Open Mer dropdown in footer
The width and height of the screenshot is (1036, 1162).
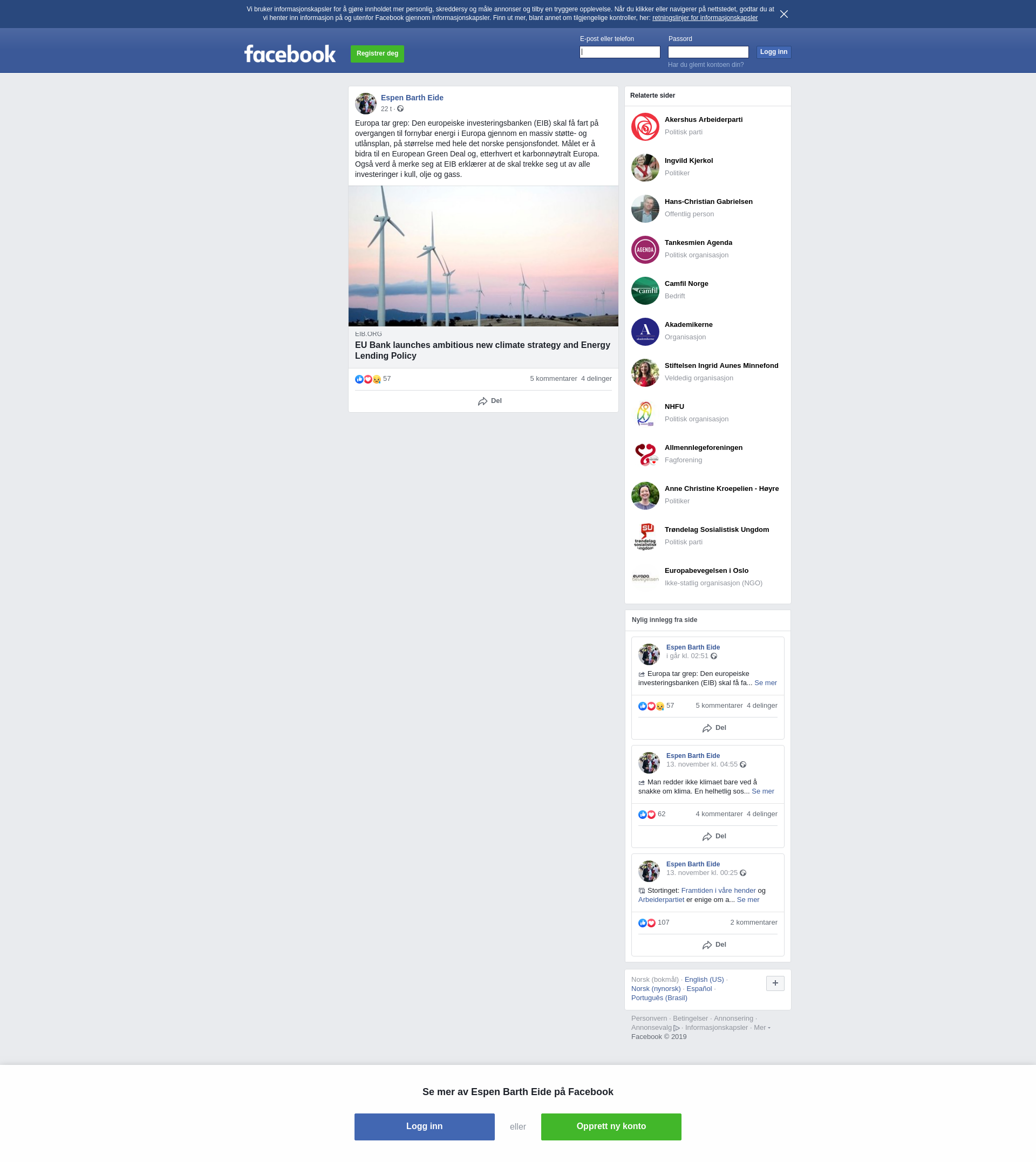[762, 1028]
